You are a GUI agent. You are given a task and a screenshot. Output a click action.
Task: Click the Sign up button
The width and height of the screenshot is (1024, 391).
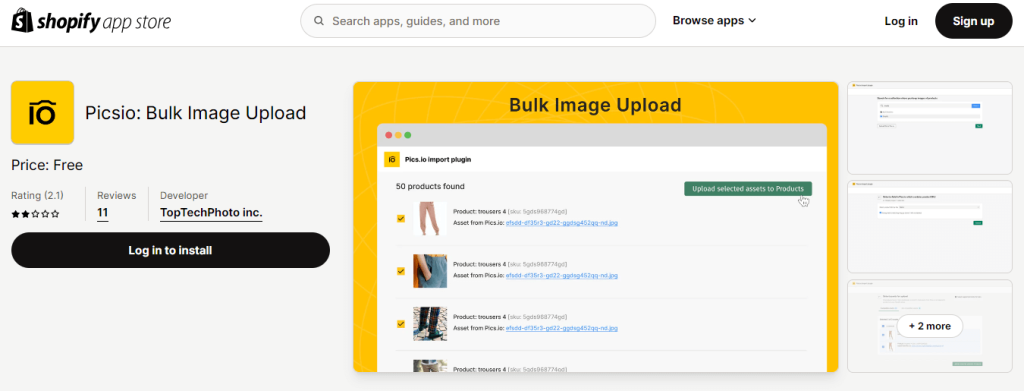pyautogui.click(x=973, y=21)
